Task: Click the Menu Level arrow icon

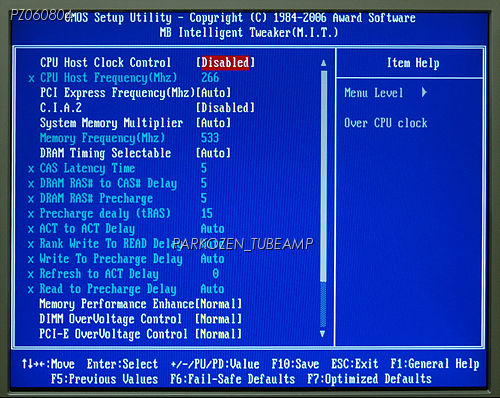Action: tap(424, 92)
